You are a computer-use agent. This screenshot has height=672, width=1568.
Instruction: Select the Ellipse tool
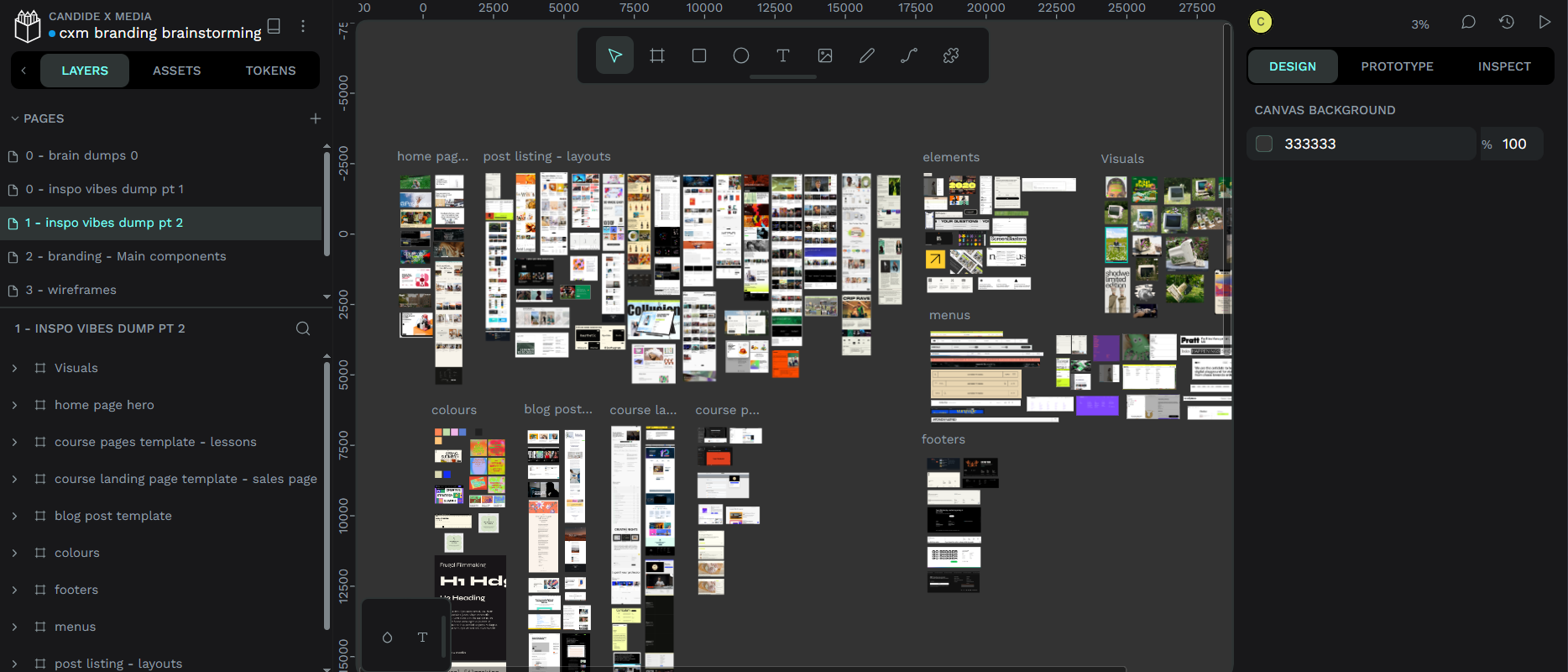point(741,55)
